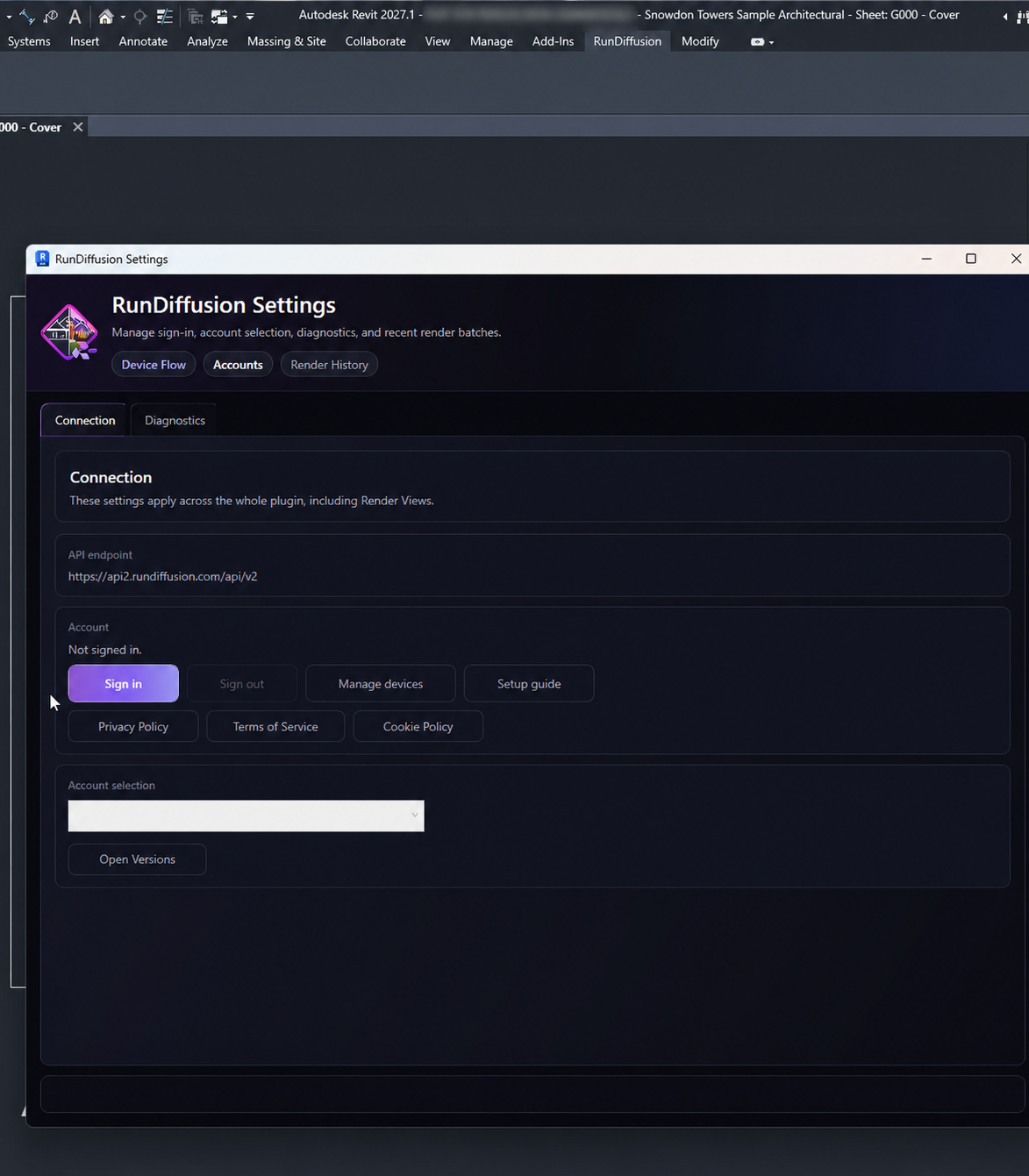
Task: Click left arrow in Revit title bar
Action: [1005, 16]
